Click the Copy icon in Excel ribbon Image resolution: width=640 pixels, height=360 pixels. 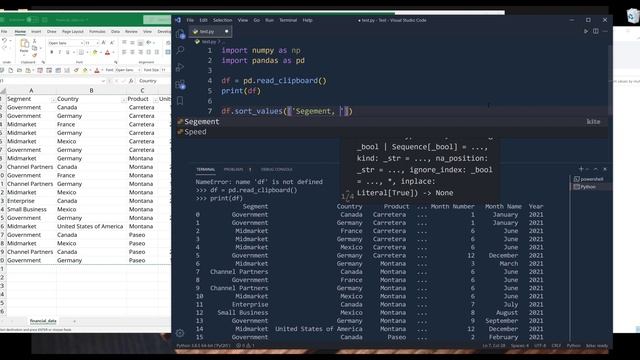(x=34, y=49)
